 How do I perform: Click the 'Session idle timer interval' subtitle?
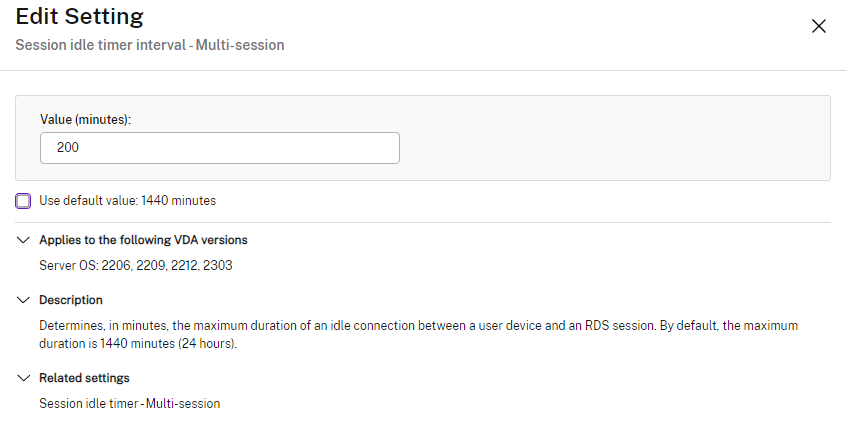(x=150, y=45)
